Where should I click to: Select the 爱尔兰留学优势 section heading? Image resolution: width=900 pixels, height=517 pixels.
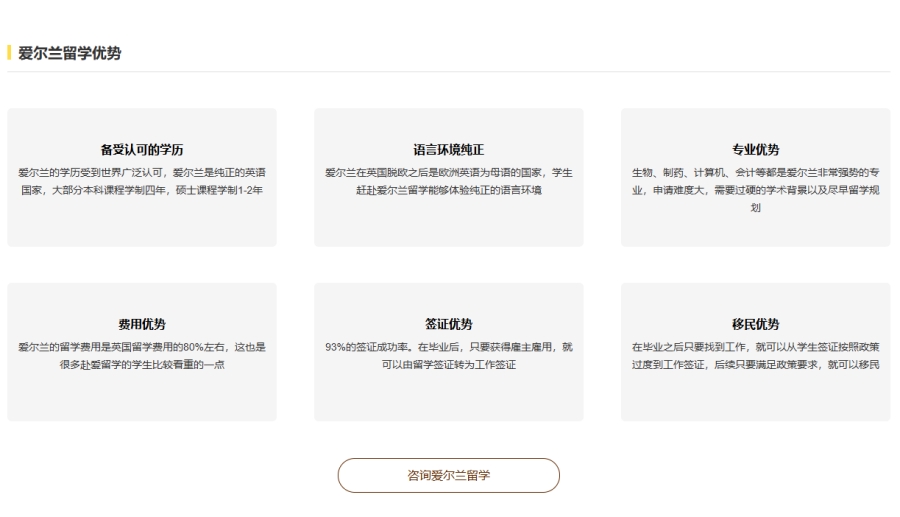(70, 53)
